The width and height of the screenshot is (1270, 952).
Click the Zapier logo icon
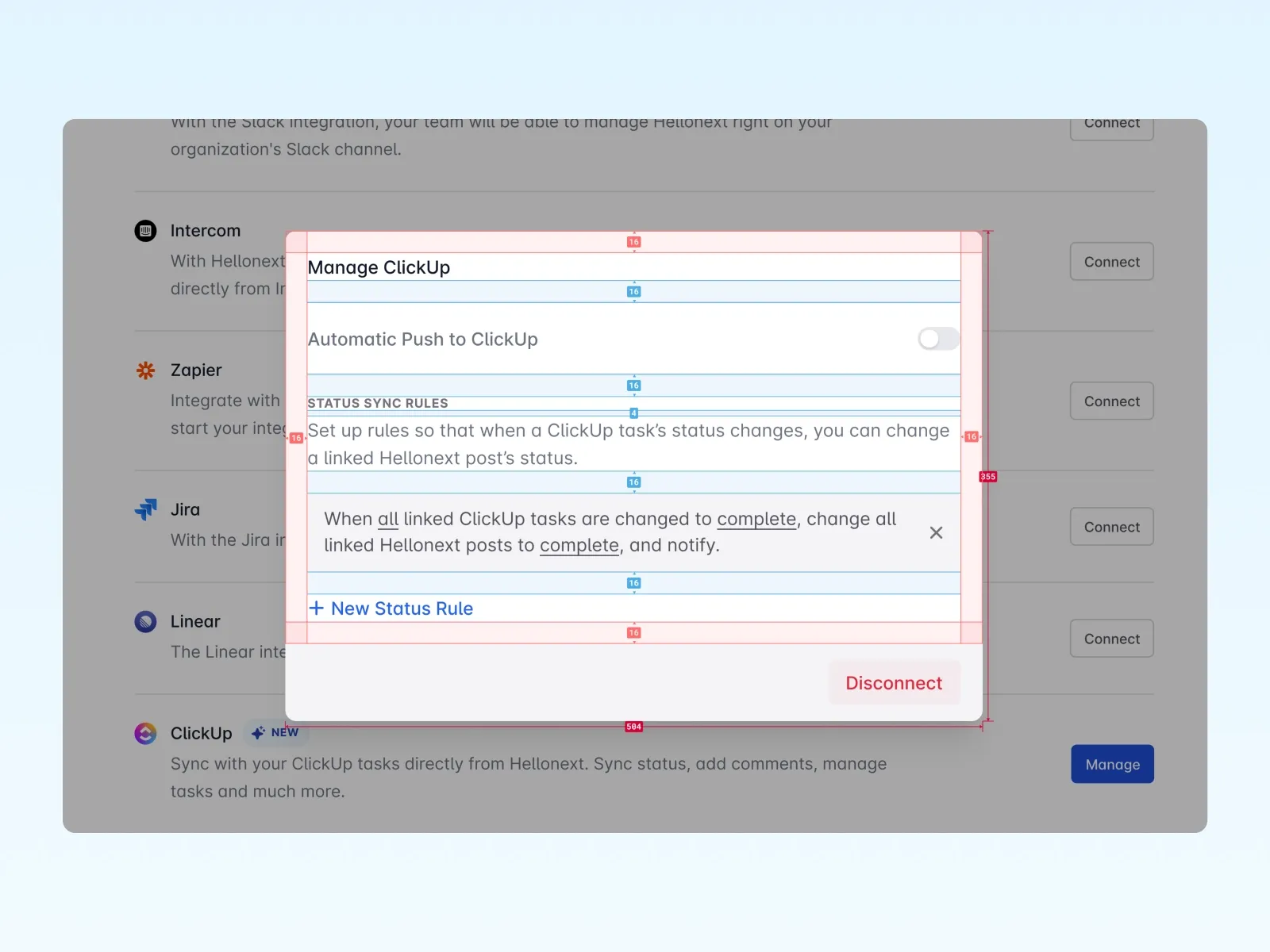145,370
